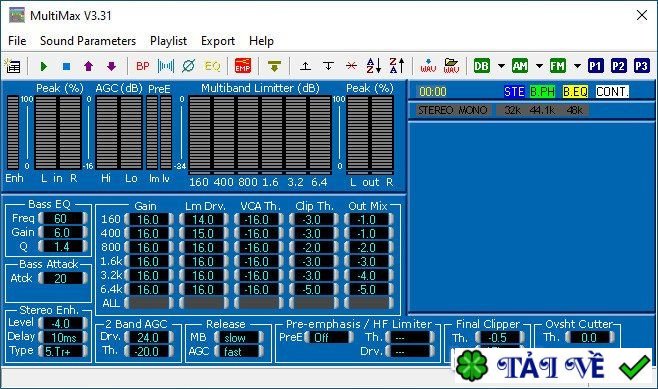Viewport: 658px width, 389px height.
Task: Select the MONO mode label
Action: [473, 110]
